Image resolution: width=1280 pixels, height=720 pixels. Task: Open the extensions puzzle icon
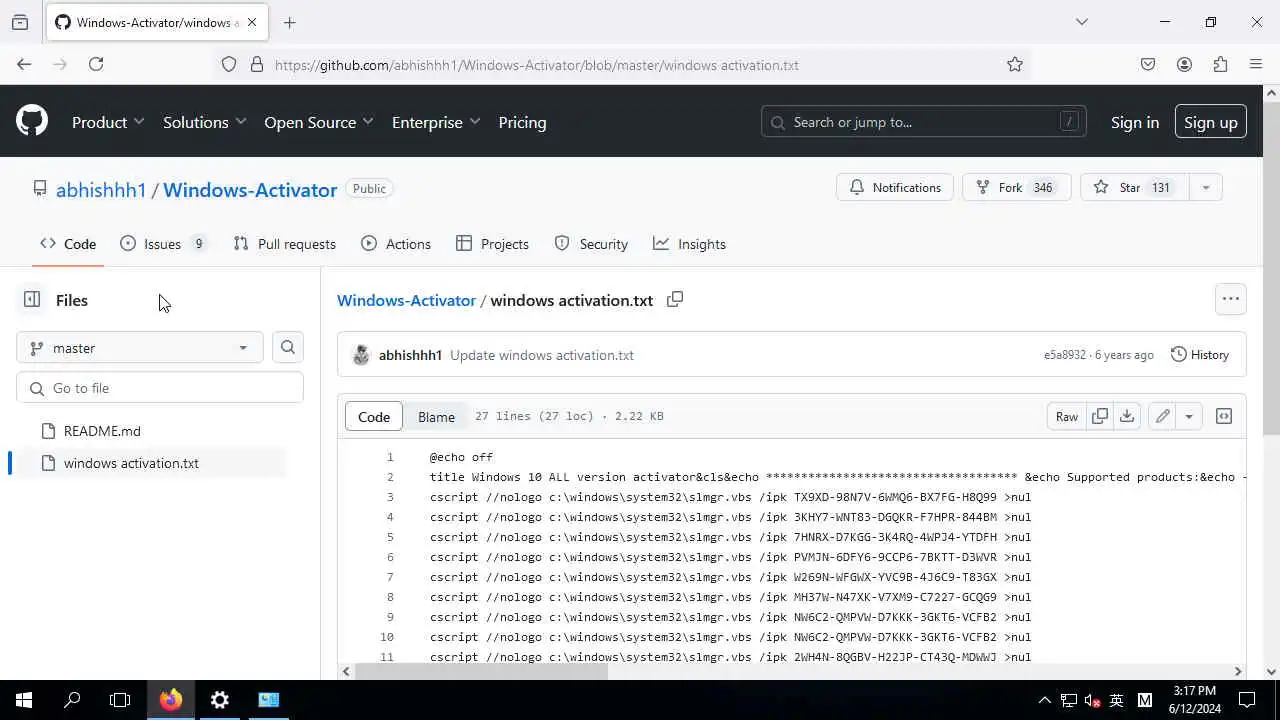[x=1220, y=64]
